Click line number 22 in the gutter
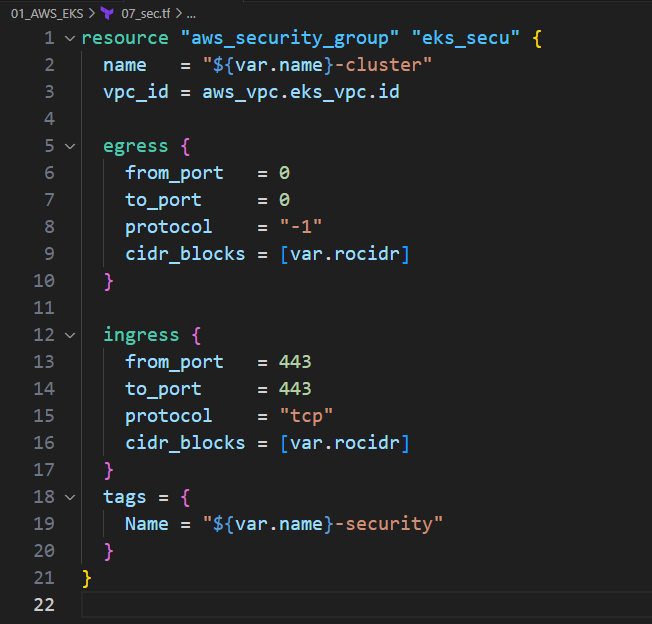 [x=44, y=605]
